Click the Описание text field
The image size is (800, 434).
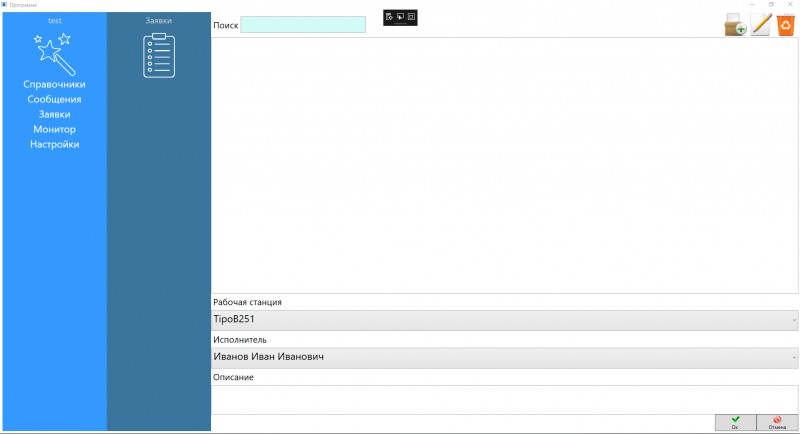tap(505, 400)
